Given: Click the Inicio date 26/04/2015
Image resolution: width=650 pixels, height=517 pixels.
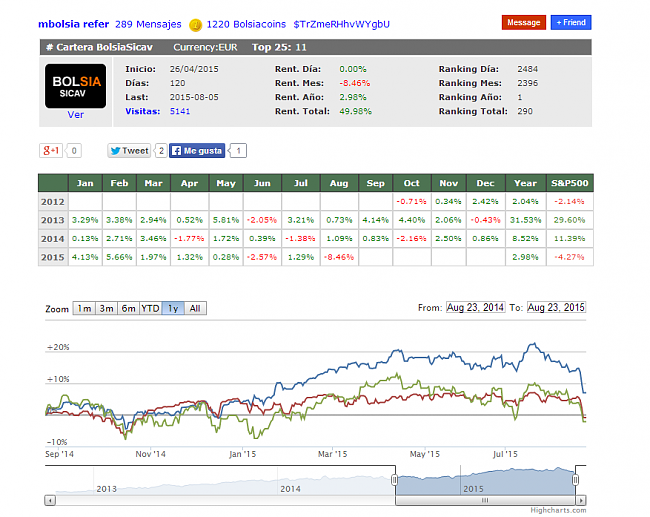Looking at the screenshot, I should (194, 69).
